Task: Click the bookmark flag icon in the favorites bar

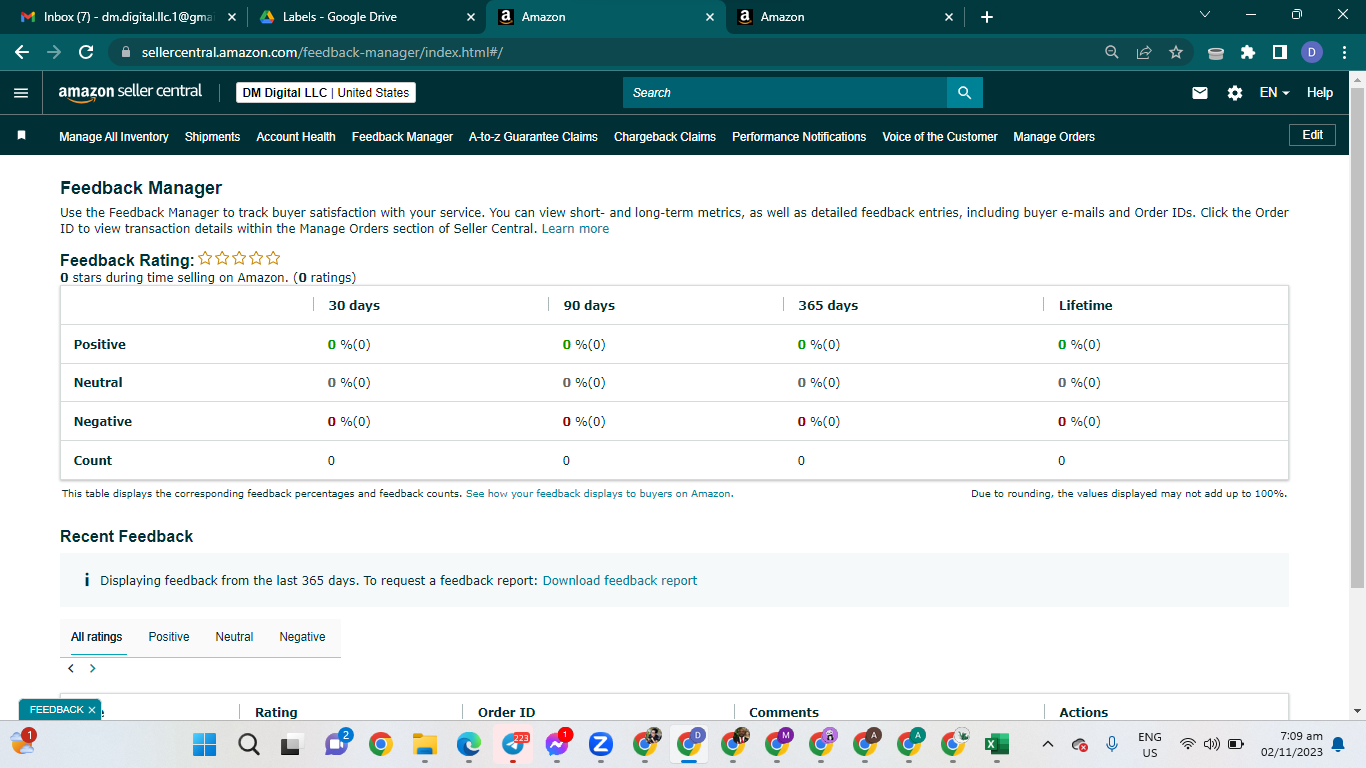Action: coord(21,135)
